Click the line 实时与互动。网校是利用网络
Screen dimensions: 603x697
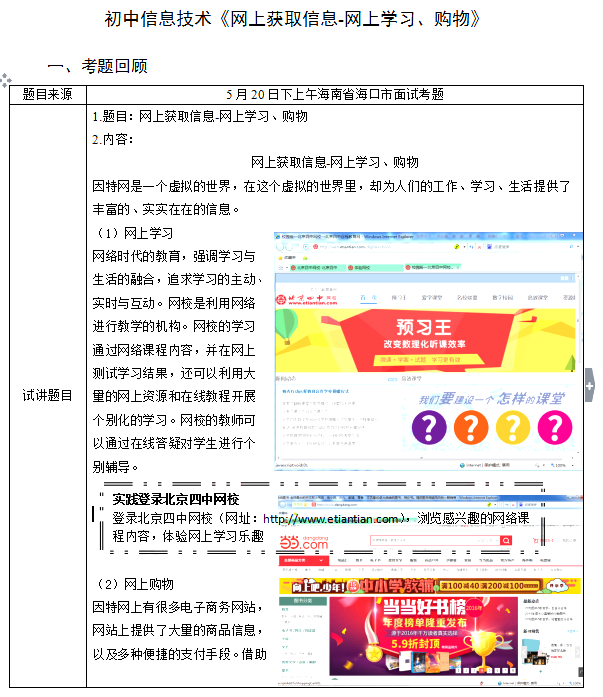tap(174, 303)
